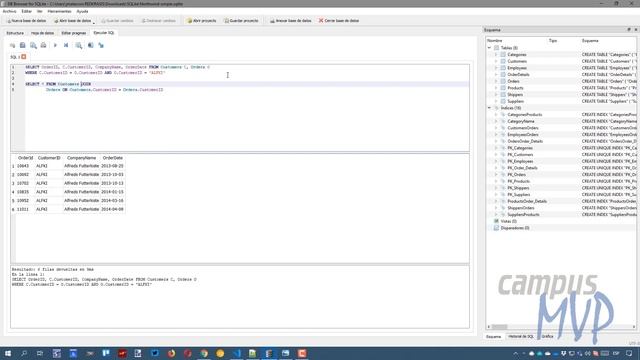
Task: Float the Esquema panel via undock icon
Action: click(629, 30)
